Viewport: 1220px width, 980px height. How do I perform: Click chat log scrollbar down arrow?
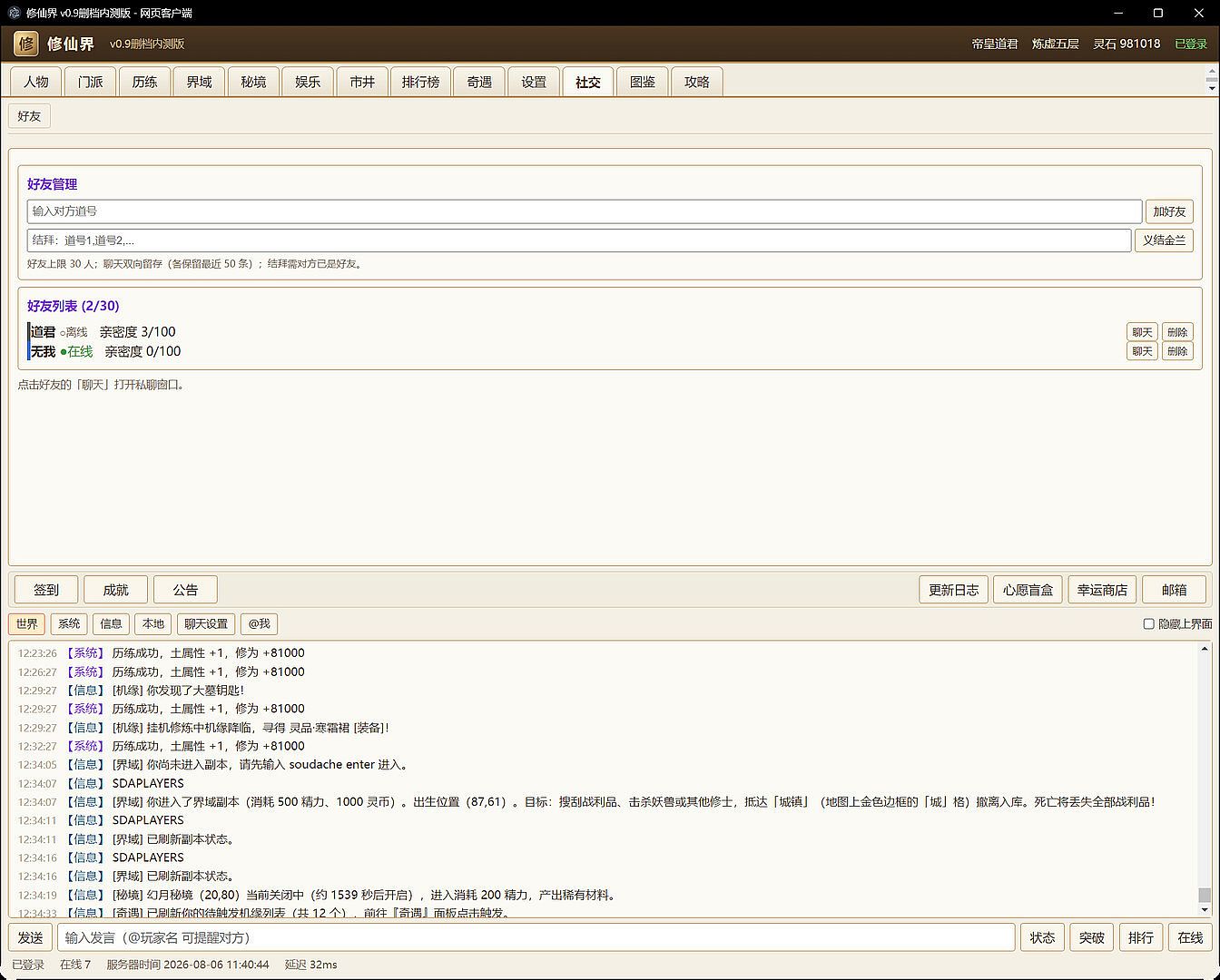tap(1205, 909)
